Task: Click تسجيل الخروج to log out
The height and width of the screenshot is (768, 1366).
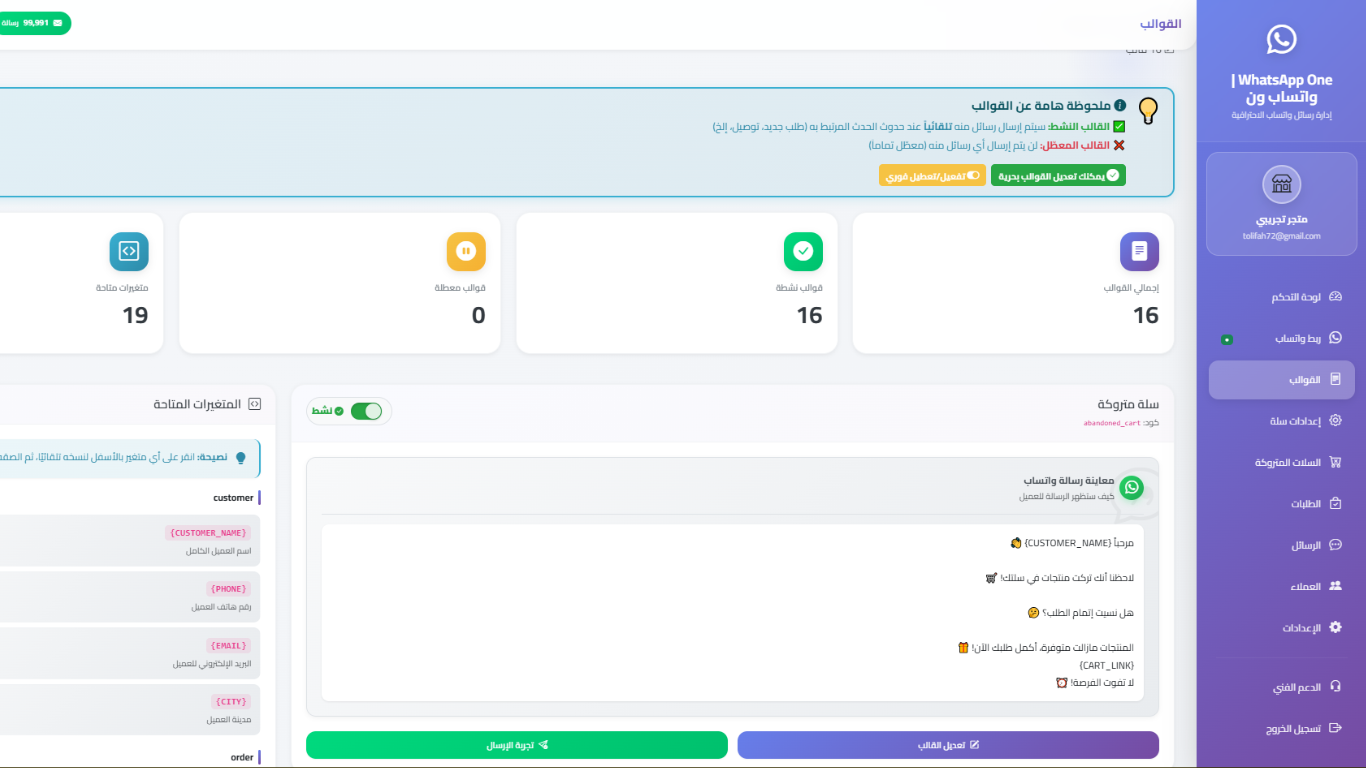Action: (1294, 728)
